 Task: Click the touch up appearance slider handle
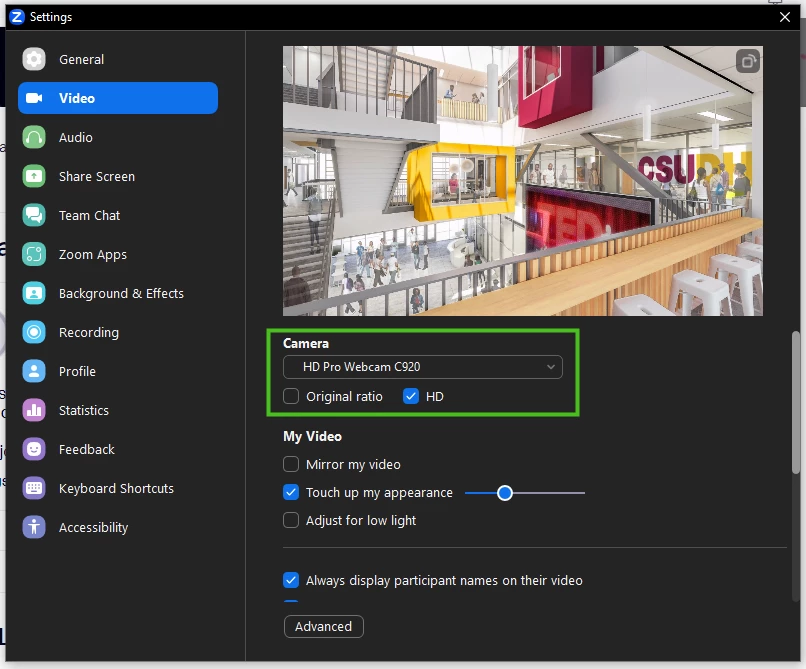(505, 493)
